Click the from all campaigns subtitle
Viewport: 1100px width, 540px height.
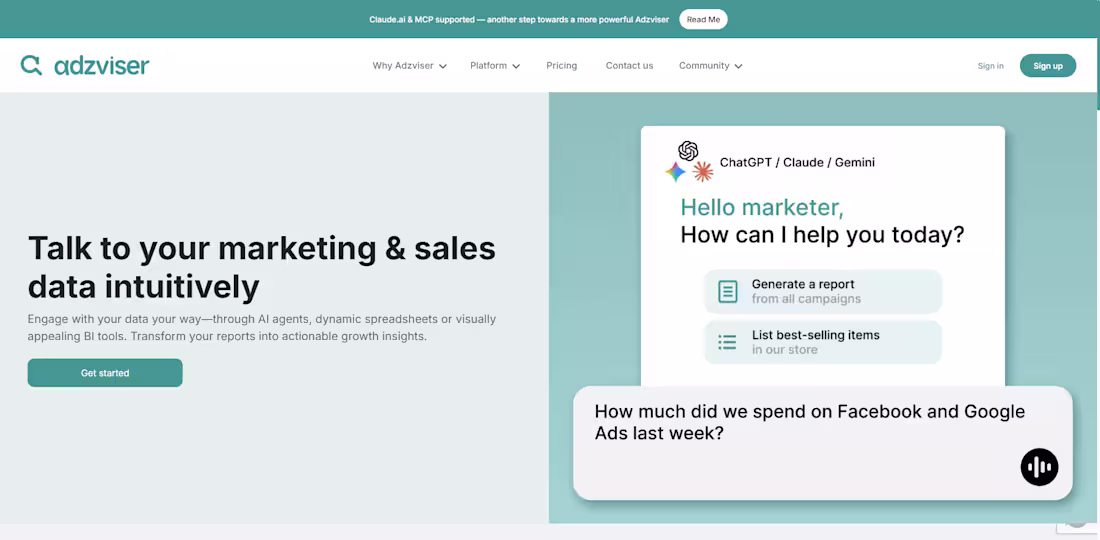point(806,299)
